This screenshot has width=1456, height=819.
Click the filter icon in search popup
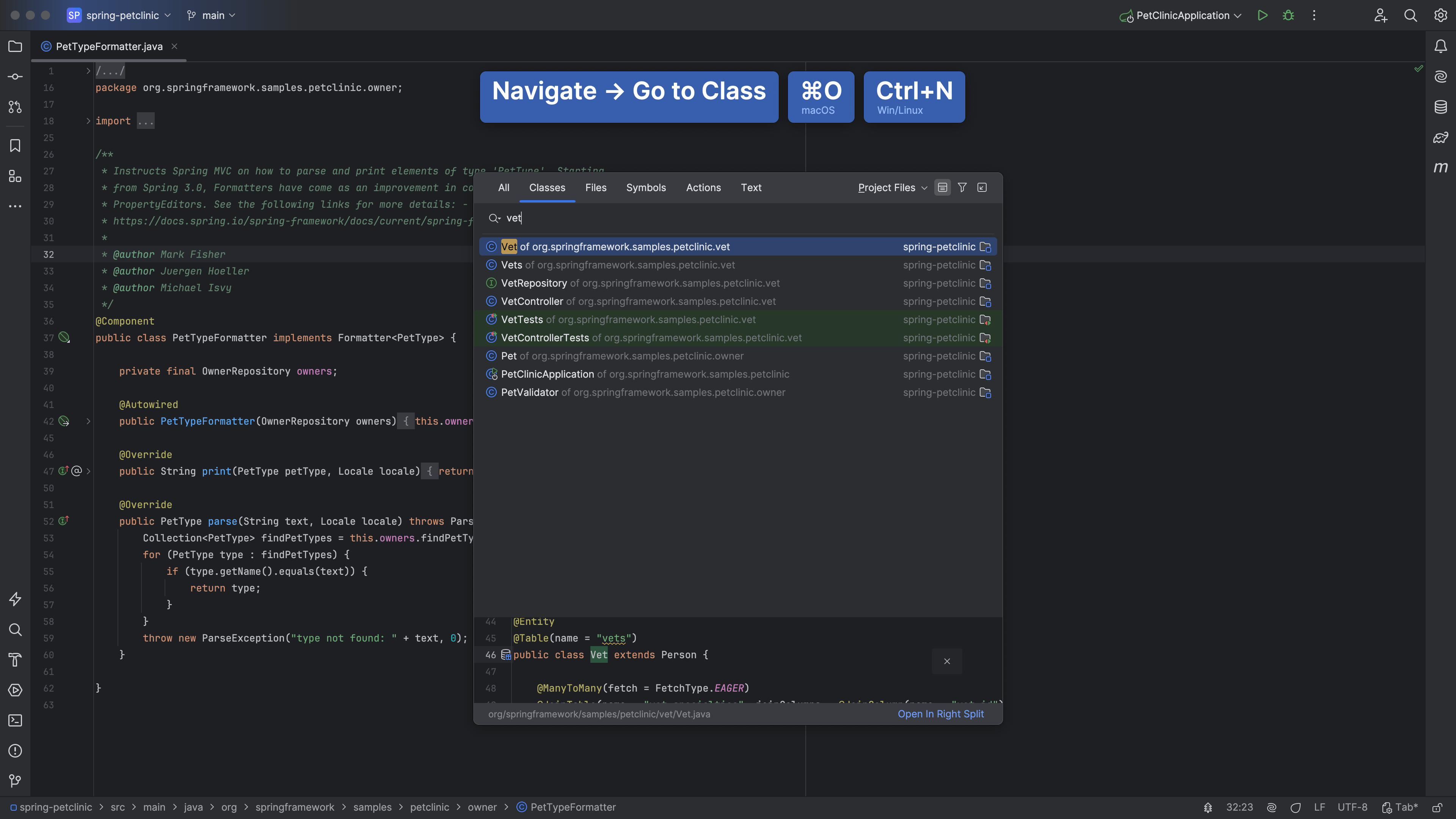[962, 188]
